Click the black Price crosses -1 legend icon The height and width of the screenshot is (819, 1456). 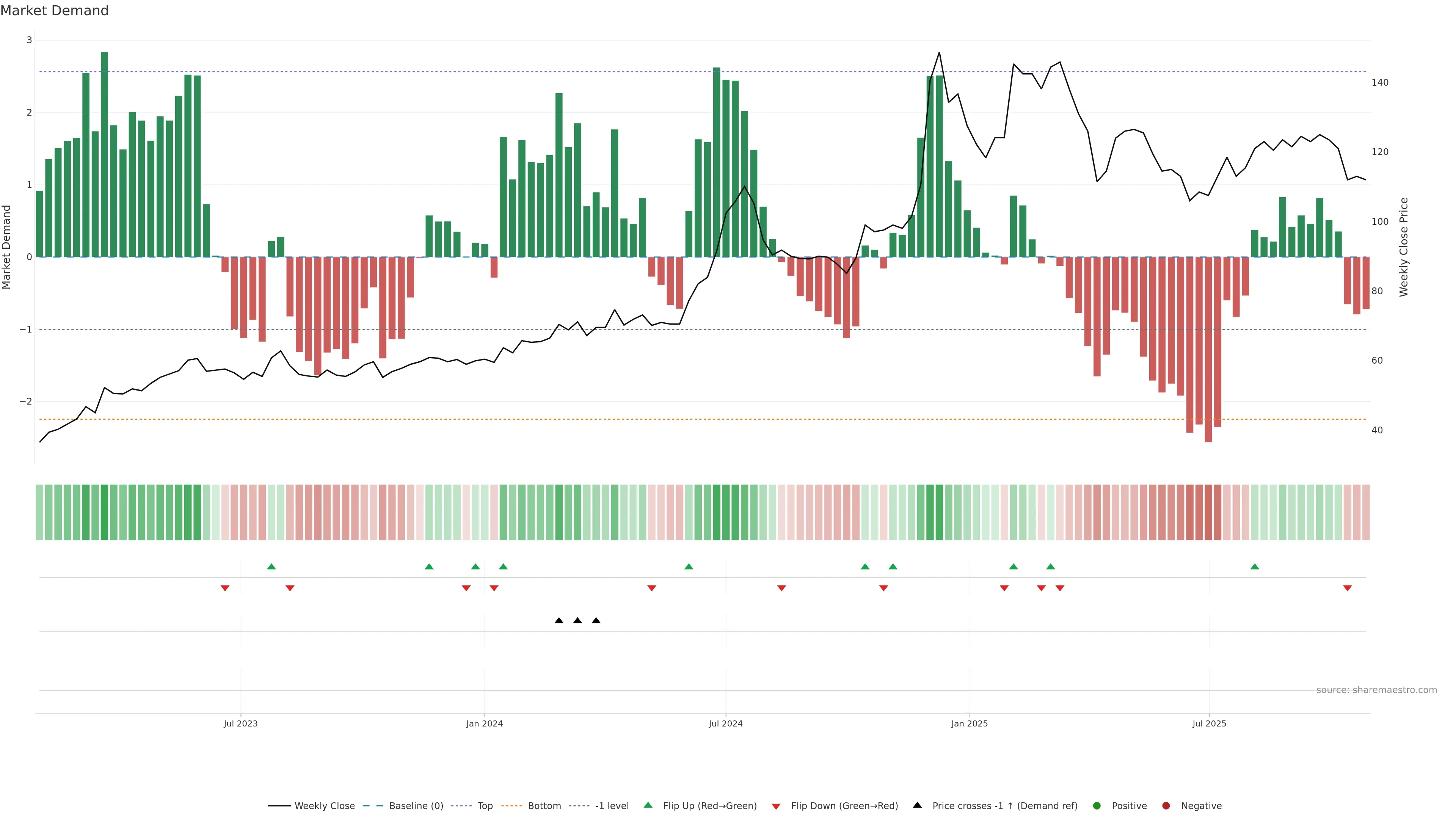click(917, 805)
